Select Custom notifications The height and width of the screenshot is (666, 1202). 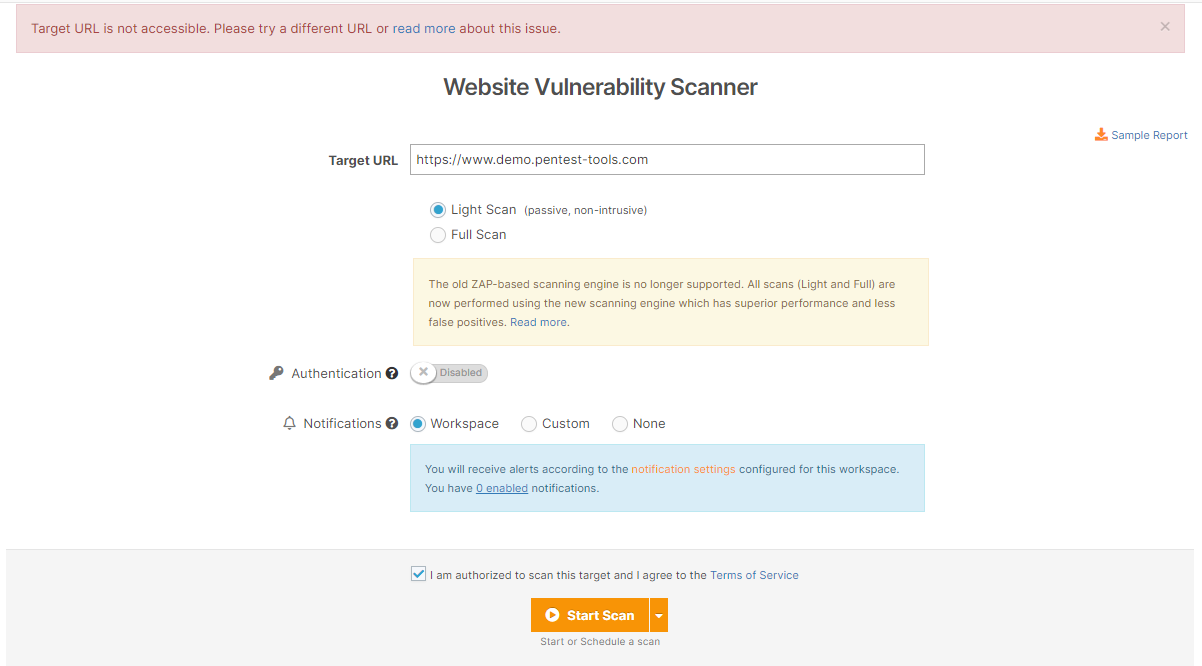(528, 423)
